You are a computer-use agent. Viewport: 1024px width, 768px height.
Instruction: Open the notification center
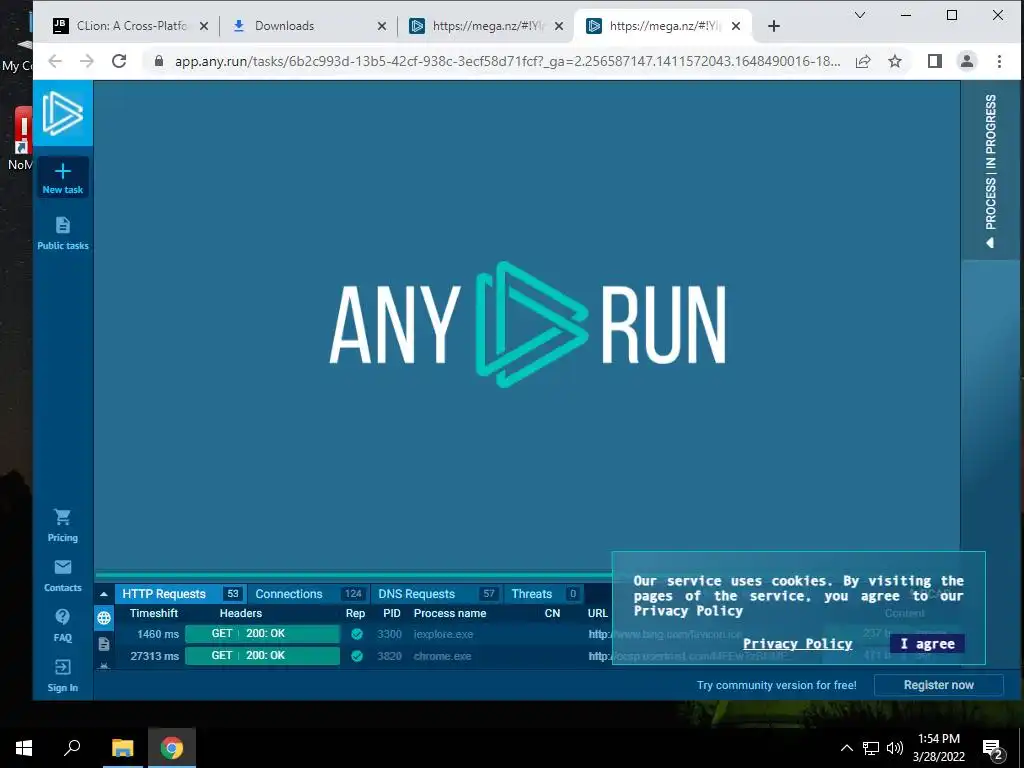click(992, 749)
